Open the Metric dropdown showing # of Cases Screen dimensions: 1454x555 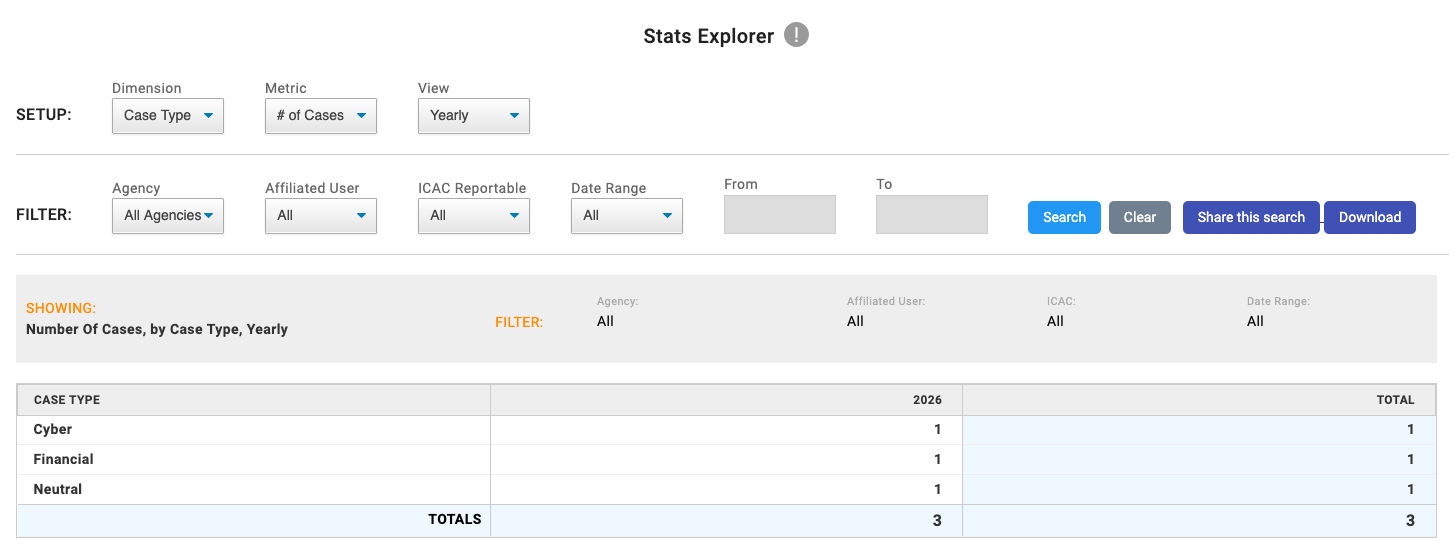pyautogui.click(x=321, y=116)
